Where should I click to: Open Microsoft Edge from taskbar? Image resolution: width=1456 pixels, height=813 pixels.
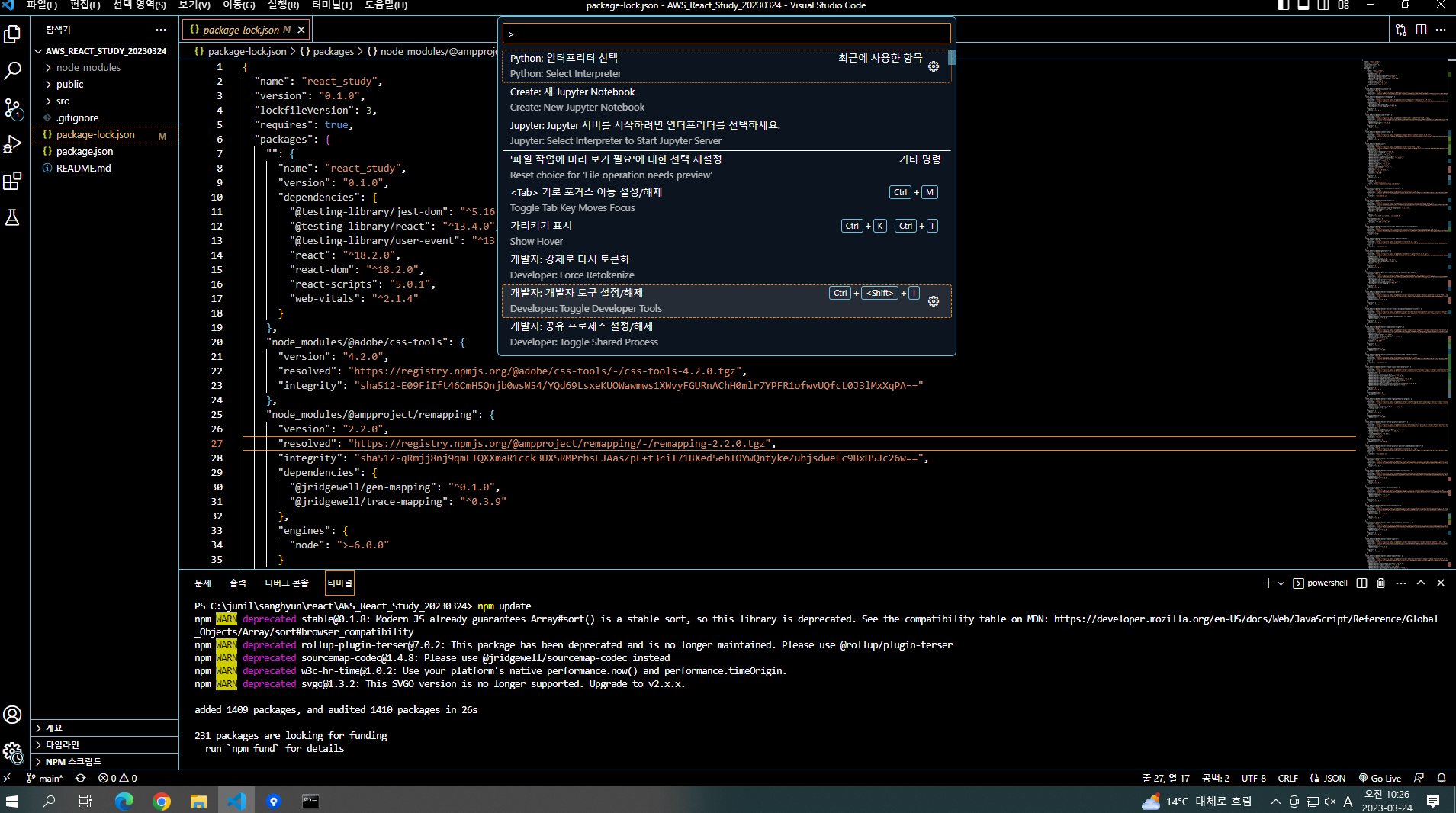coord(124,801)
